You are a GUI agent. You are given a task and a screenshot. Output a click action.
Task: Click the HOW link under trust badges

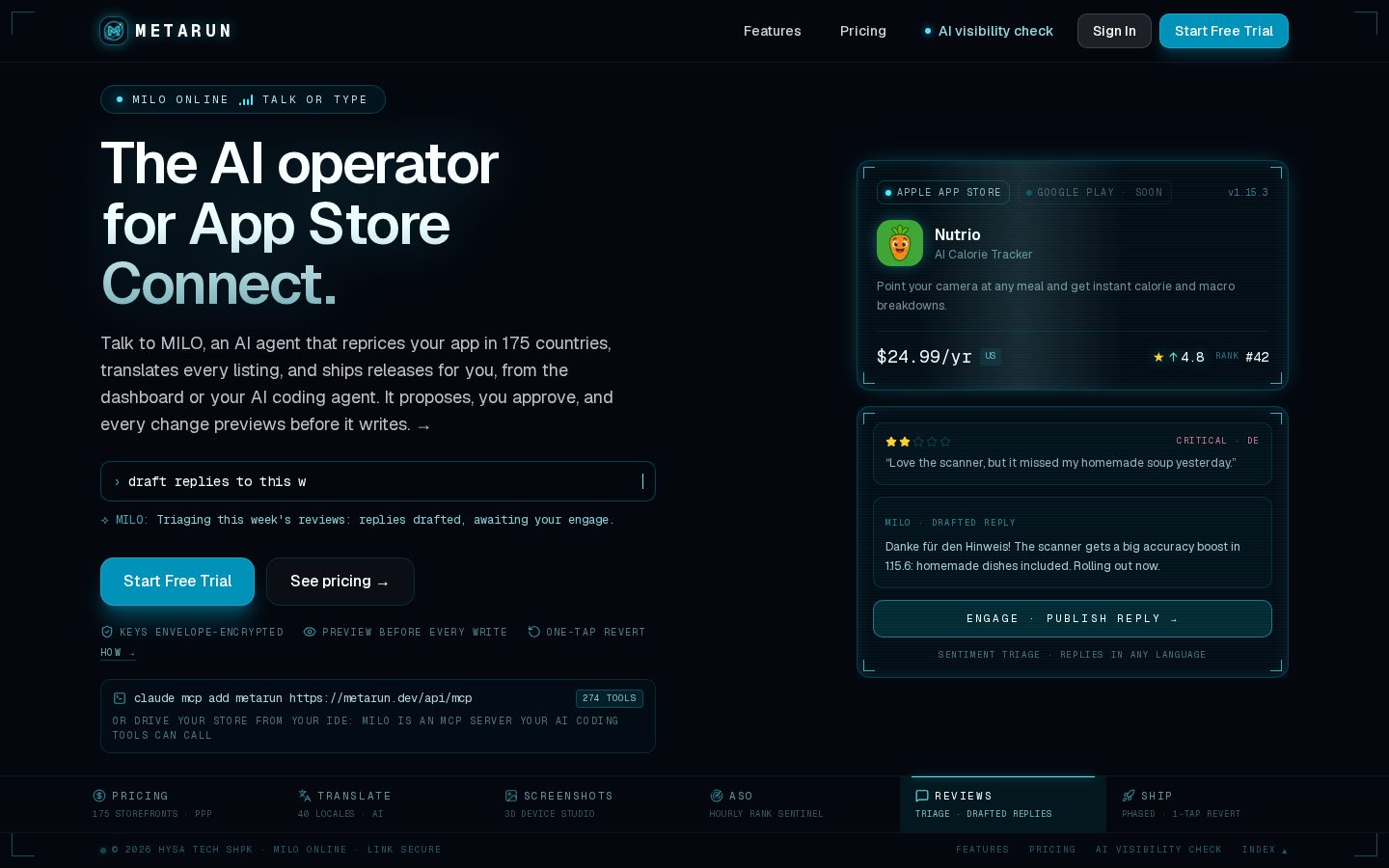(x=118, y=653)
